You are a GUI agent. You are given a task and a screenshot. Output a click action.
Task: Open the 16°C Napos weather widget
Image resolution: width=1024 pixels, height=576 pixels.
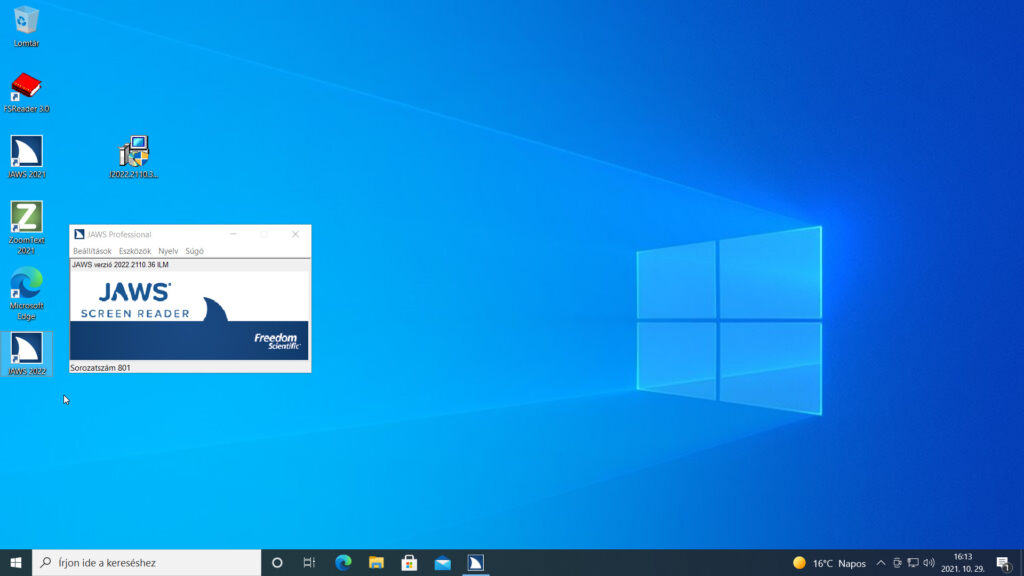(x=829, y=563)
